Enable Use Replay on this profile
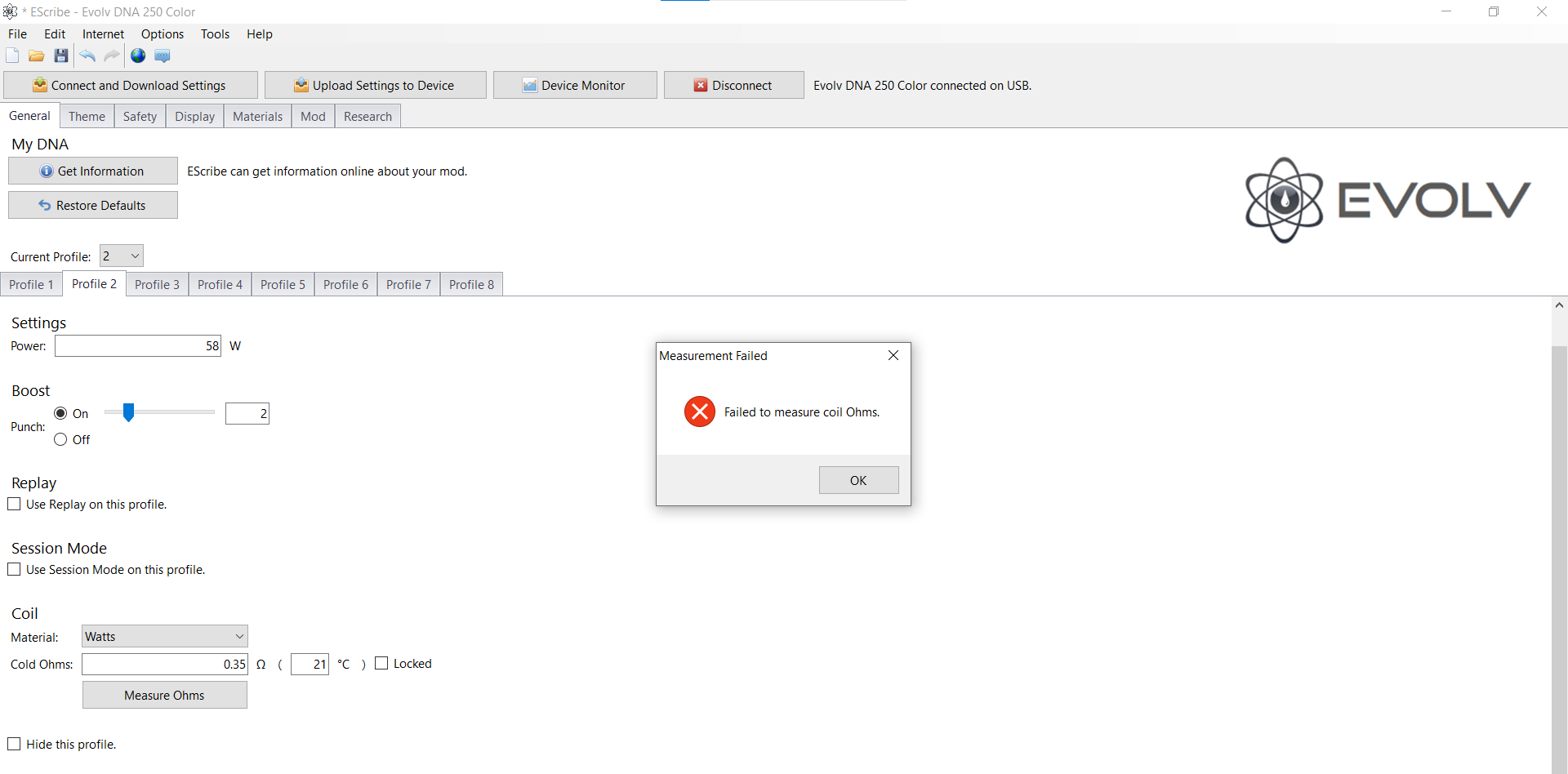This screenshot has height=774, width=1568. [x=15, y=505]
